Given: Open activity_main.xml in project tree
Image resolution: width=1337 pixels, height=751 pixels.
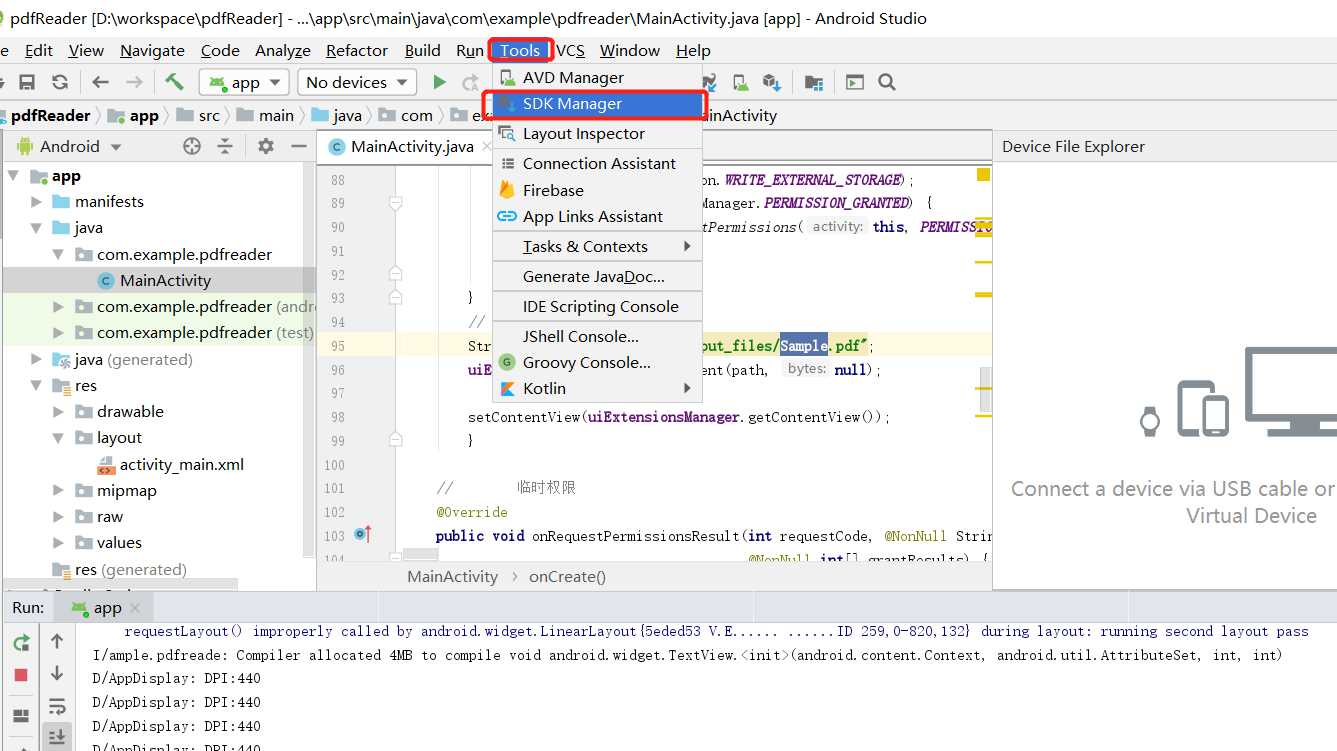Looking at the screenshot, I should point(181,465).
